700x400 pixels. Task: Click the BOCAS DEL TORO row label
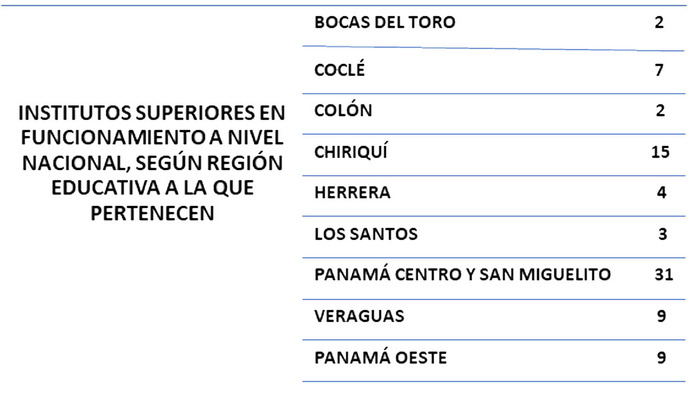coord(385,22)
